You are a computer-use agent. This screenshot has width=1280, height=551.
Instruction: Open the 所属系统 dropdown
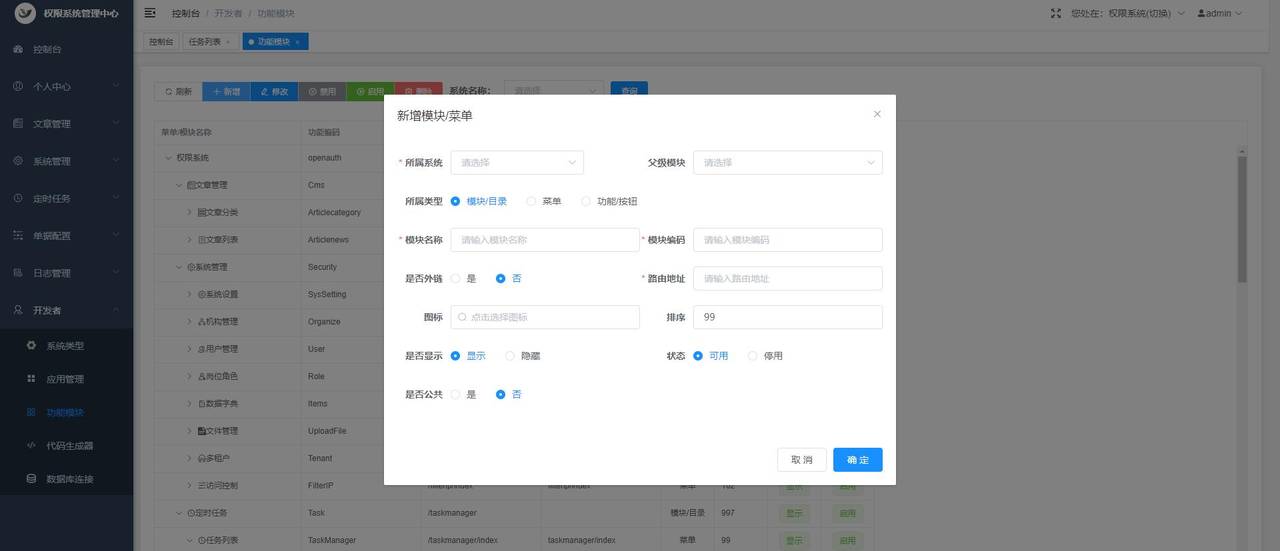517,162
